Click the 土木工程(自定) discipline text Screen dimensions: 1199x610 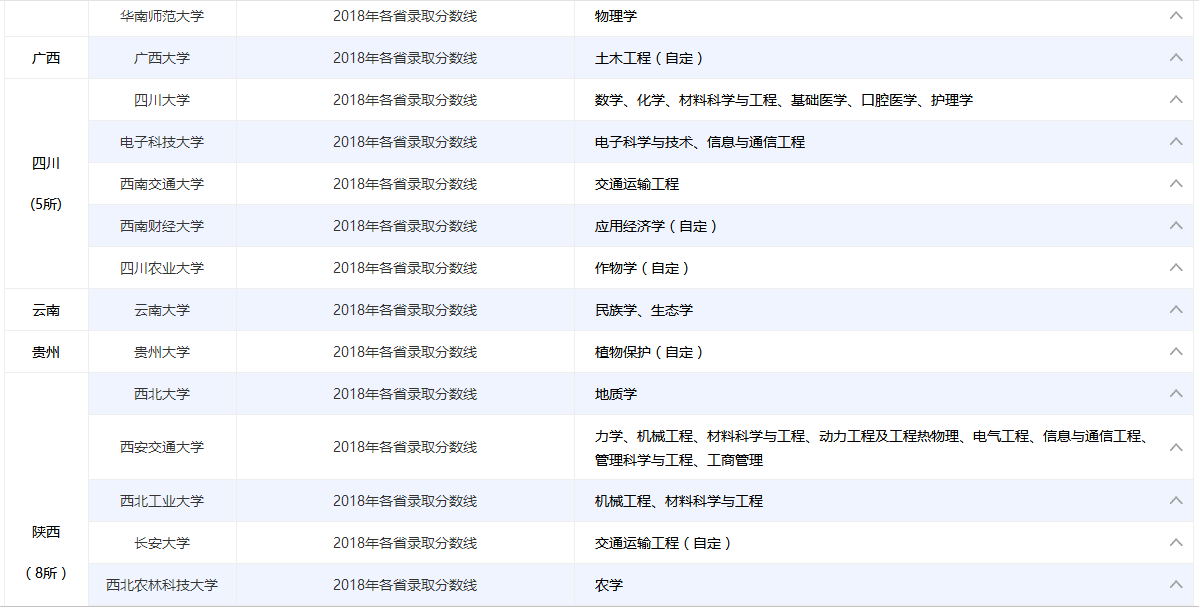coord(649,58)
